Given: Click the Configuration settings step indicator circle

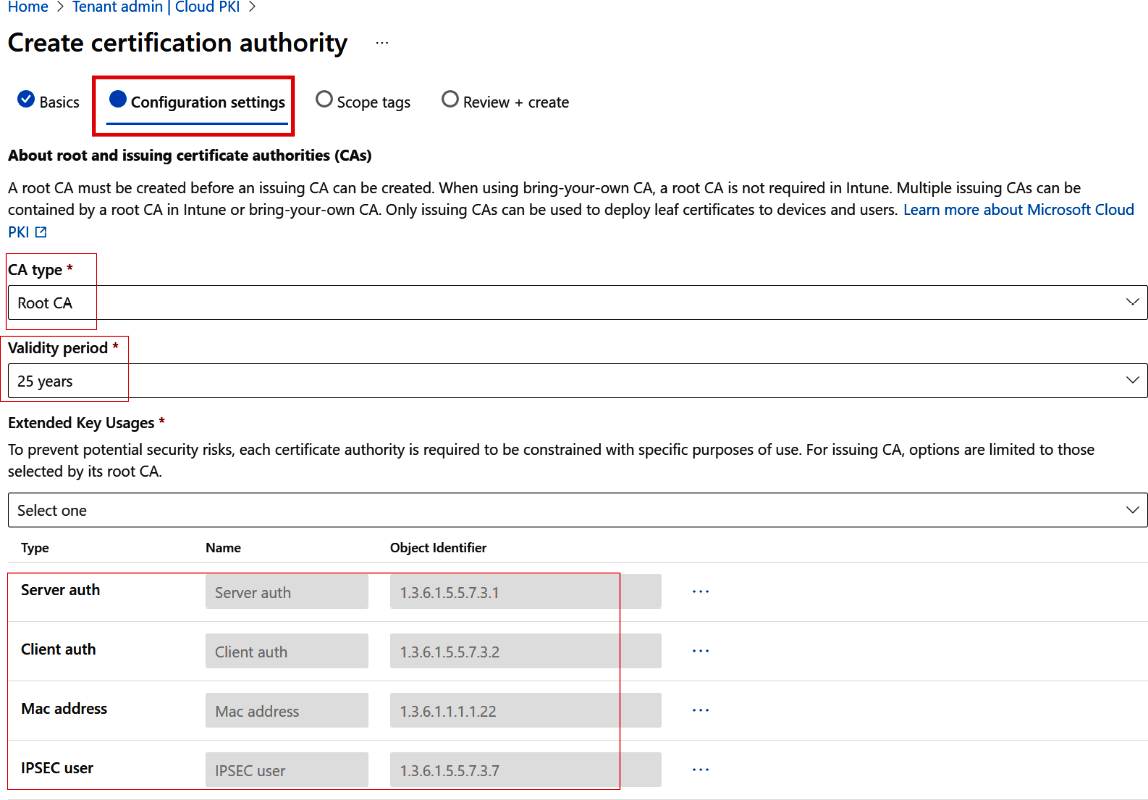Looking at the screenshot, I should pyautogui.click(x=118, y=99).
